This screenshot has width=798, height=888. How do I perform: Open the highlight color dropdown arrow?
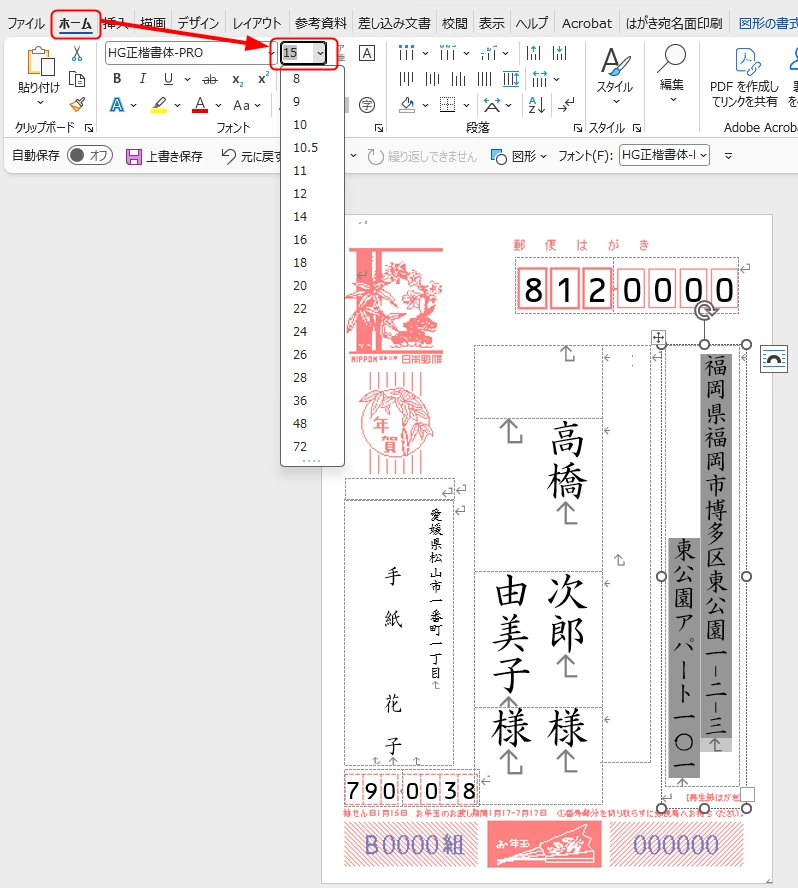(x=177, y=105)
